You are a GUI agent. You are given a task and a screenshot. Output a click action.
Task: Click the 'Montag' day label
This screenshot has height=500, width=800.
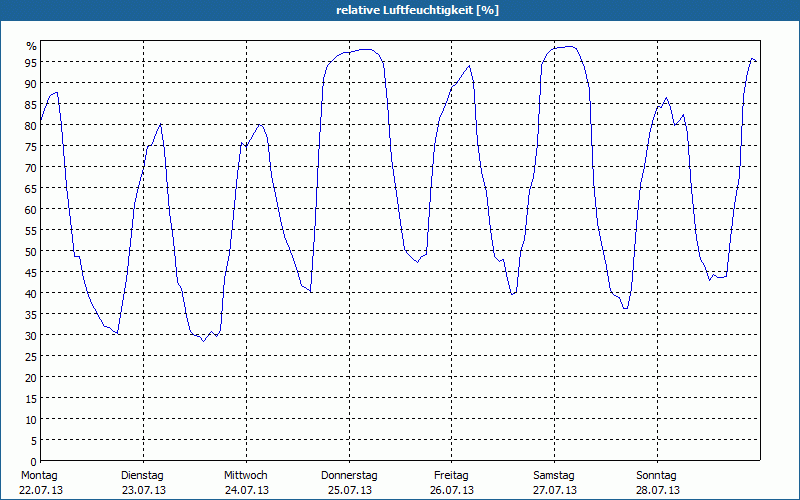40,475
